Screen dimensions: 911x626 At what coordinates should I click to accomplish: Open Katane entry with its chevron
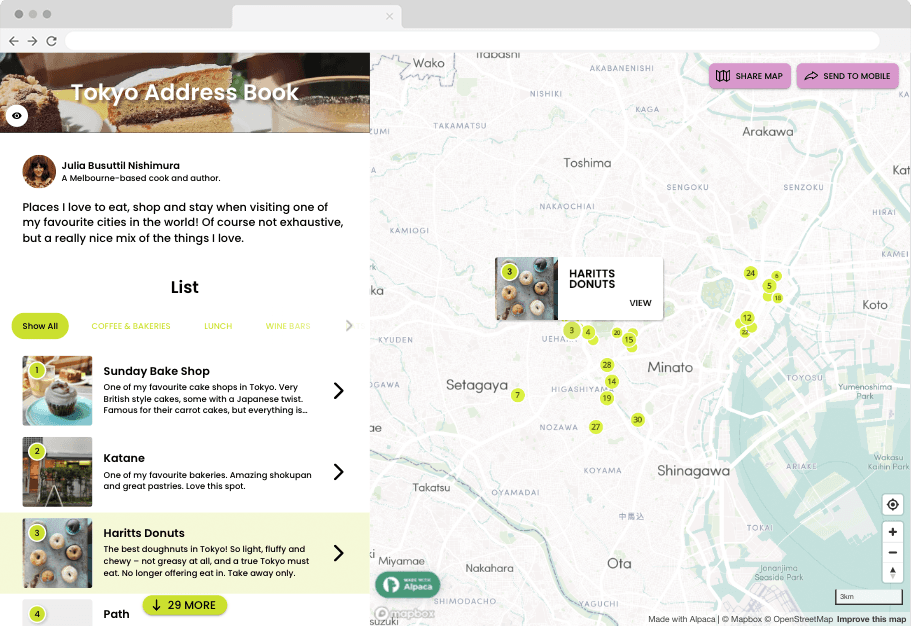pos(339,471)
